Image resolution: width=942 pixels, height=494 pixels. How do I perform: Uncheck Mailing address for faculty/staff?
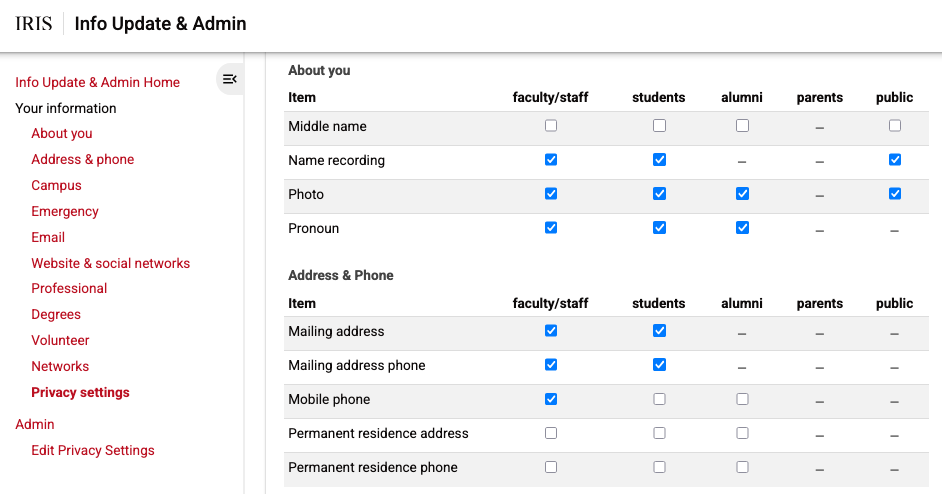(551, 331)
